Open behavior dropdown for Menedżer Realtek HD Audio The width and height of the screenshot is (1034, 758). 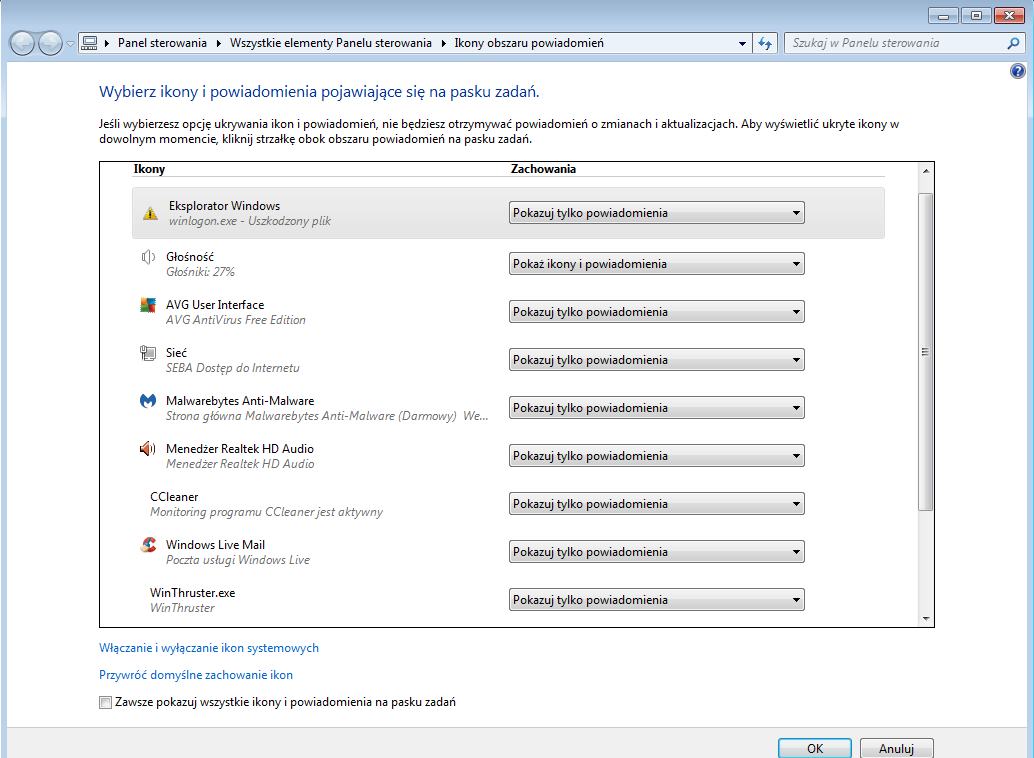tap(656, 456)
